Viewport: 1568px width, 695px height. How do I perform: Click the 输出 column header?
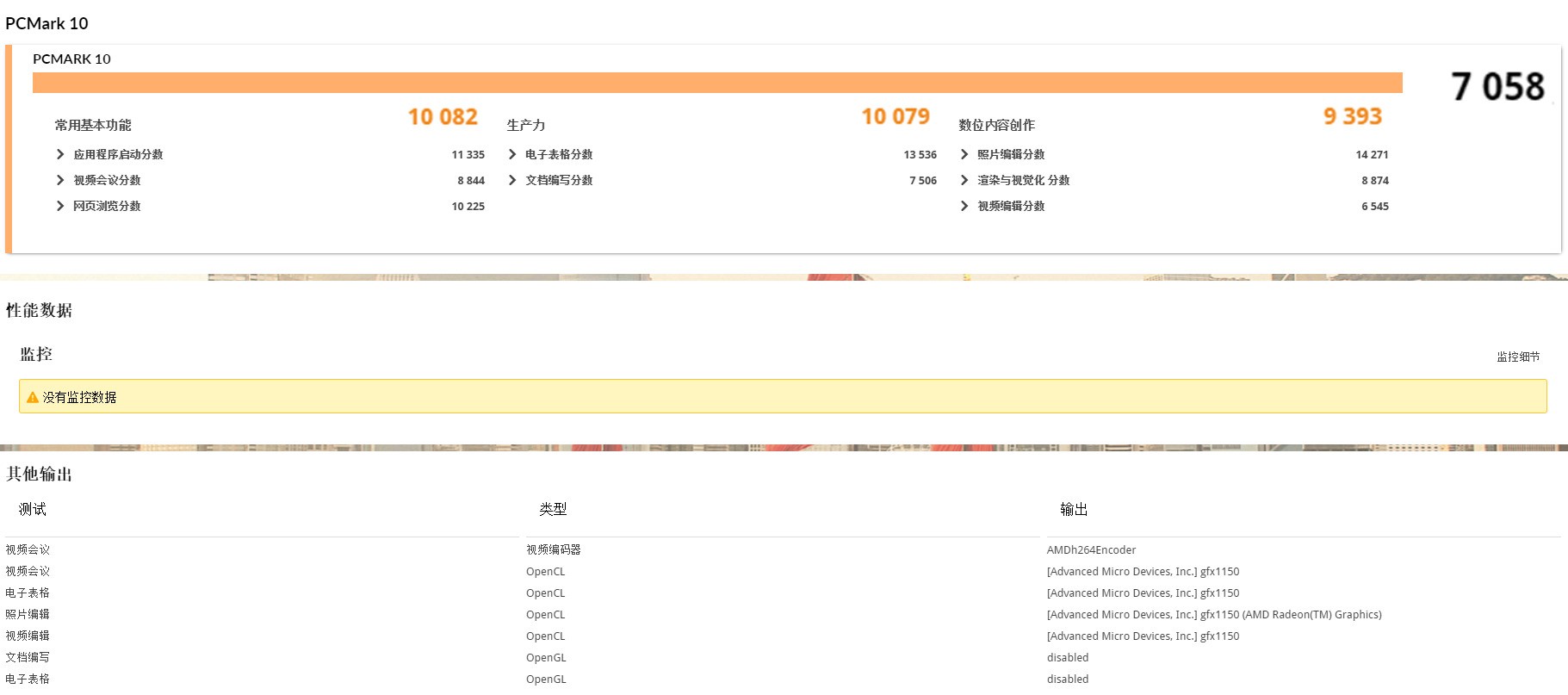tap(1074, 509)
